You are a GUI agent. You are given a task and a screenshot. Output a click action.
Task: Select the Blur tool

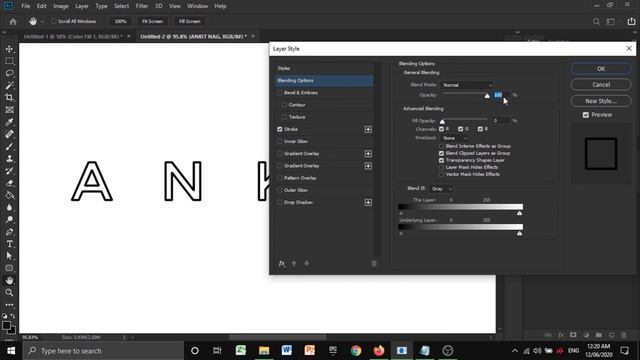point(9,207)
